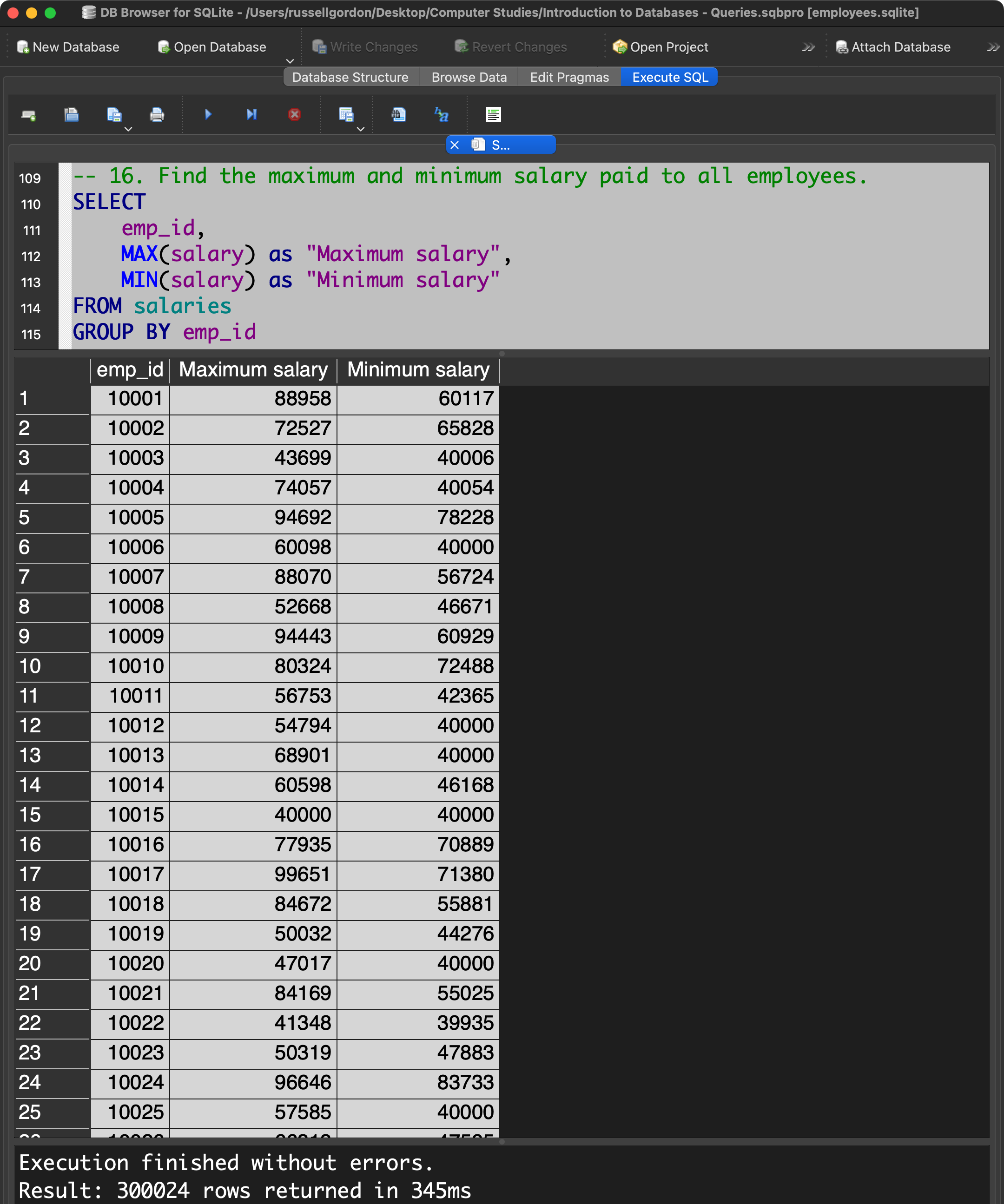
Task: Run all SQL with play button
Action: (208, 115)
